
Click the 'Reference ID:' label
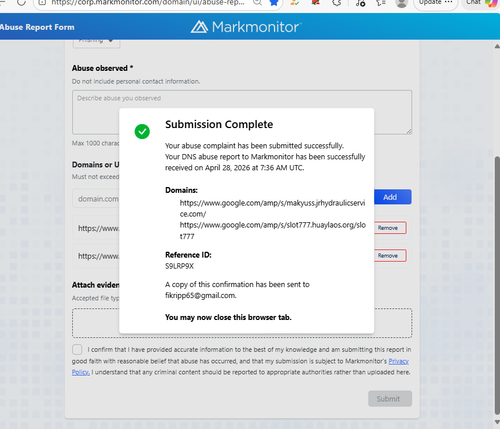(x=188, y=255)
